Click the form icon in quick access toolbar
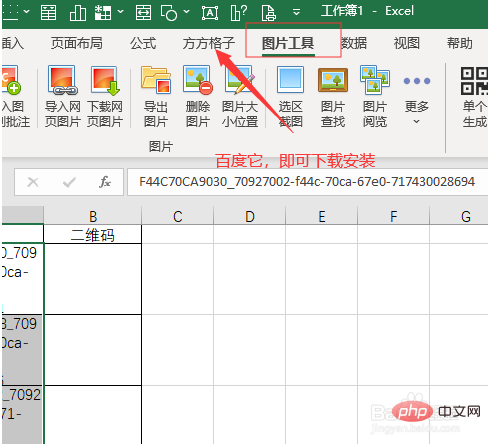Screen dimensions: 491x444 (49, 13)
